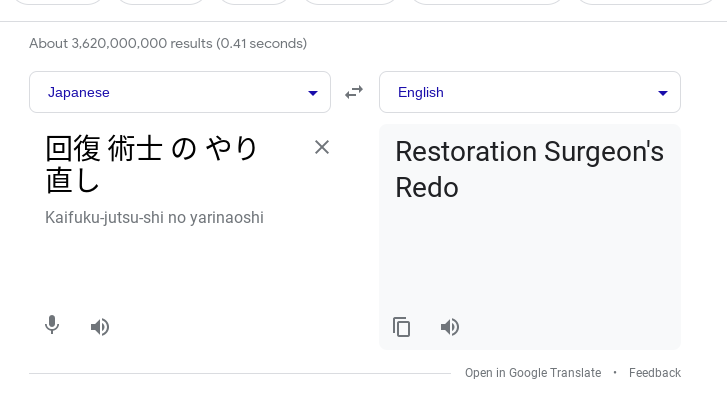The height and width of the screenshot is (418, 727).
Task: Copy the English translation
Action: 402,327
